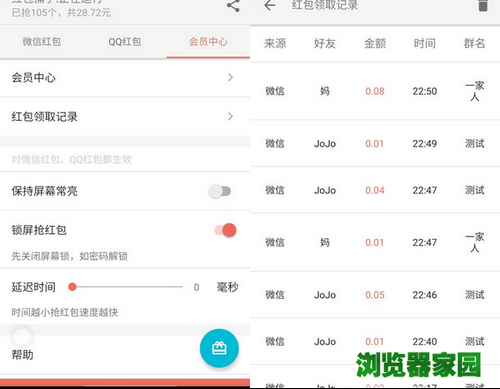Switch to the QQ红包 tab
Screen dimensions: 500x389
(125, 42)
